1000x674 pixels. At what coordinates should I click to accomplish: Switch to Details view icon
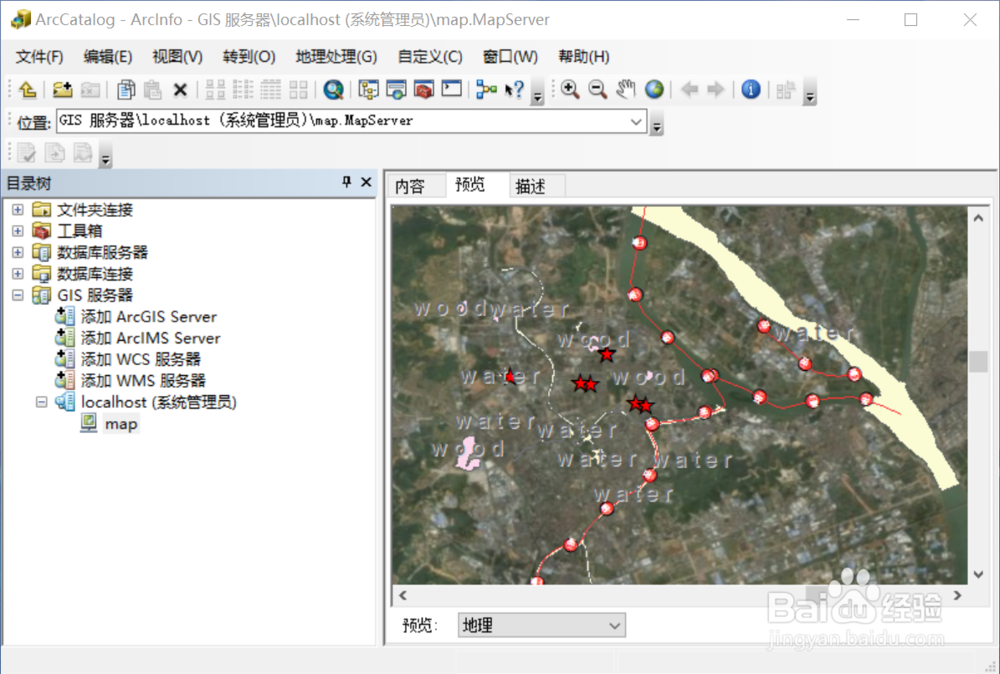point(270,90)
